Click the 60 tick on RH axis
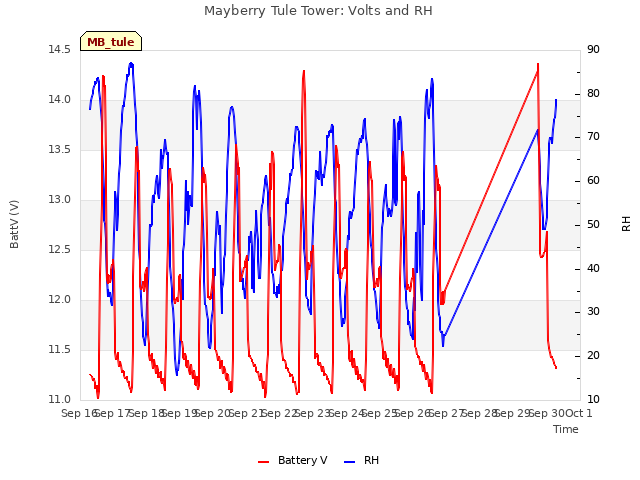Image resolution: width=640 pixels, height=480 pixels. 593,181
